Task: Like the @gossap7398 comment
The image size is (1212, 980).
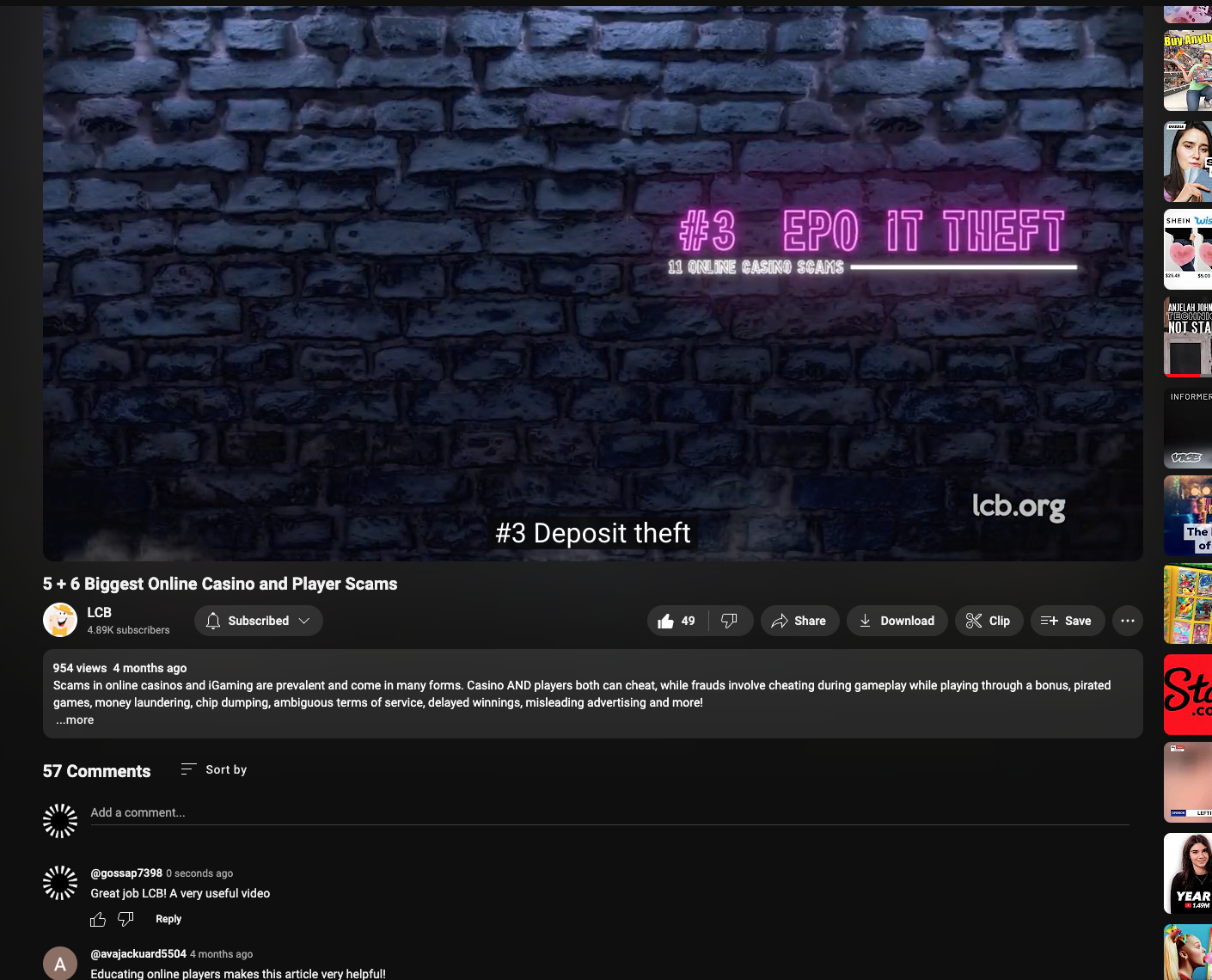Action: coord(98,920)
